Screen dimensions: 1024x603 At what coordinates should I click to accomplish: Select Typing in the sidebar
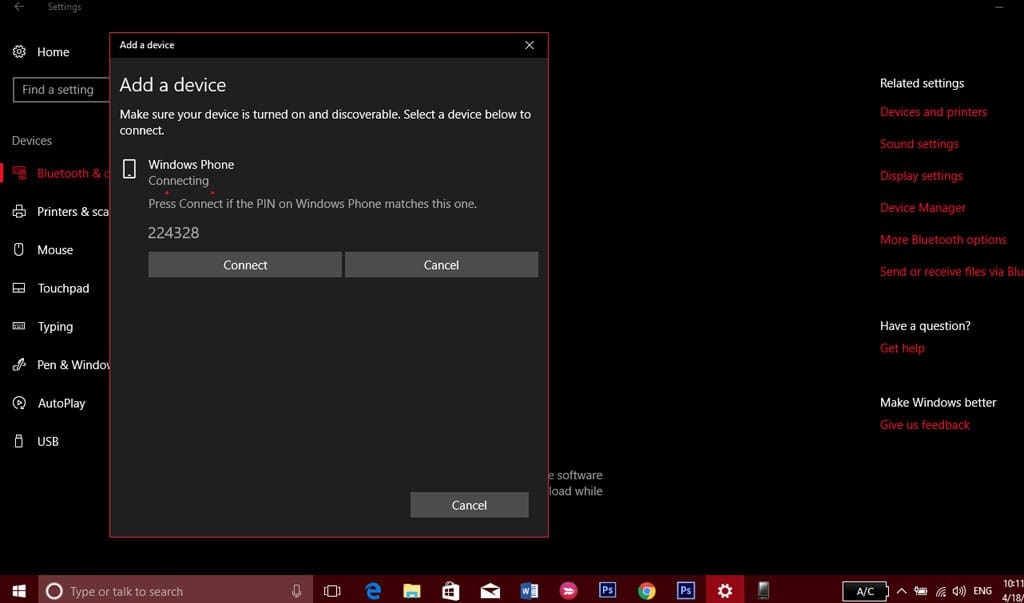[x=55, y=327]
